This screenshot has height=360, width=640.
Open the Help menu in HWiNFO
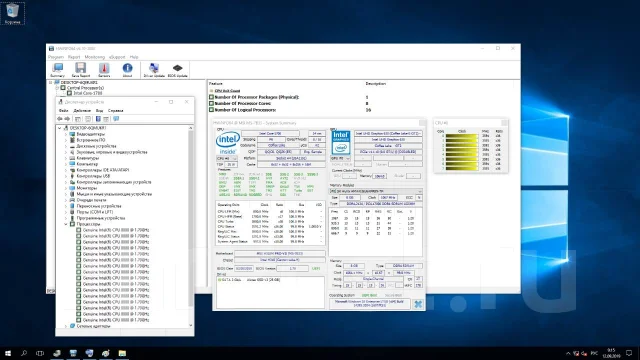134,57
